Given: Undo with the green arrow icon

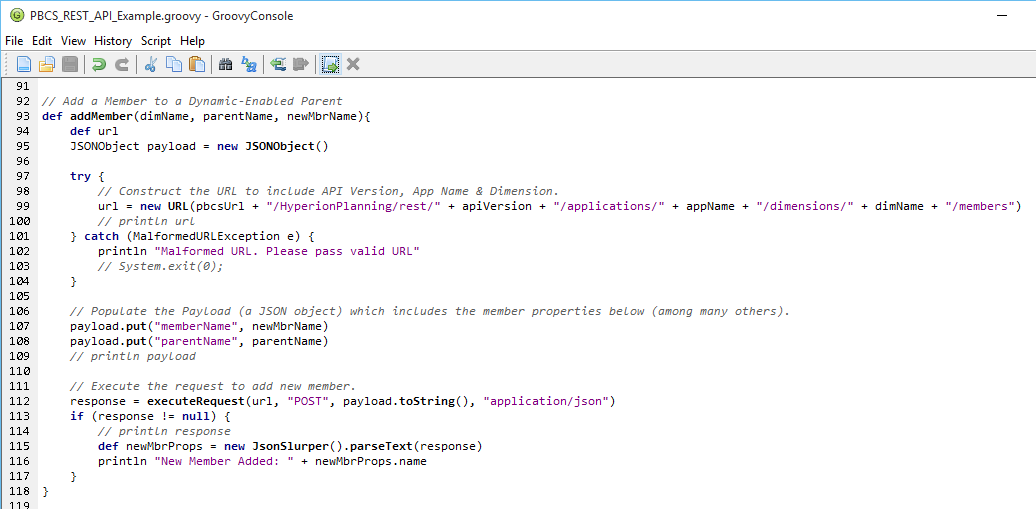Looking at the screenshot, I should [x=98, y=64].
